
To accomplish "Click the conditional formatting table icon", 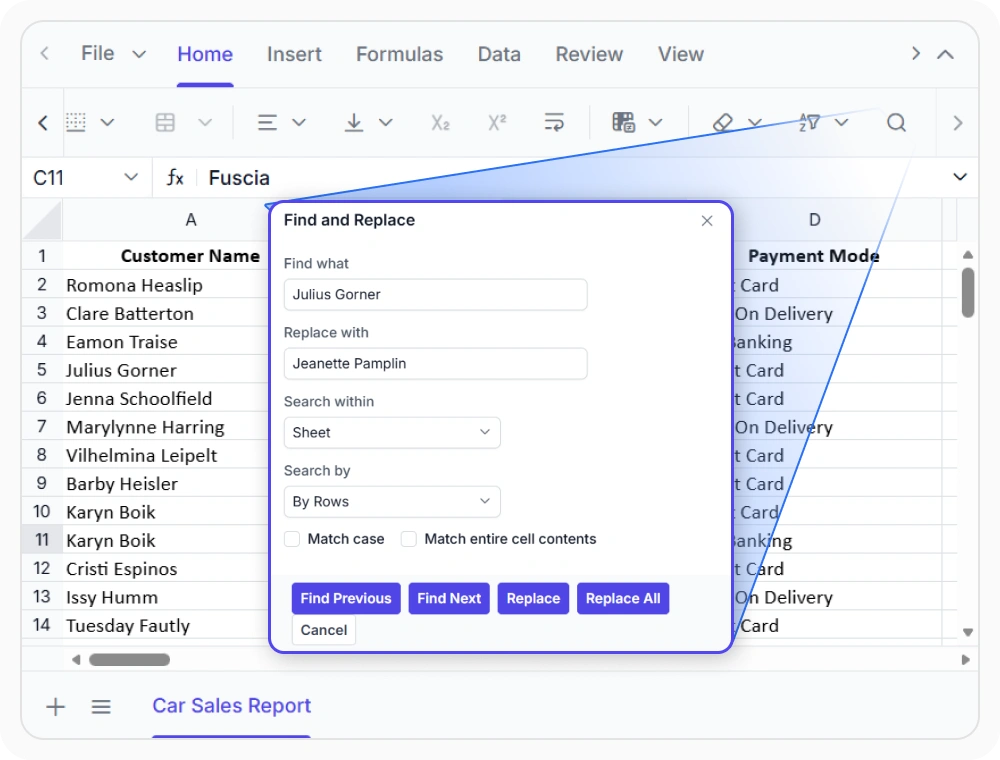I will pos(623,122).
